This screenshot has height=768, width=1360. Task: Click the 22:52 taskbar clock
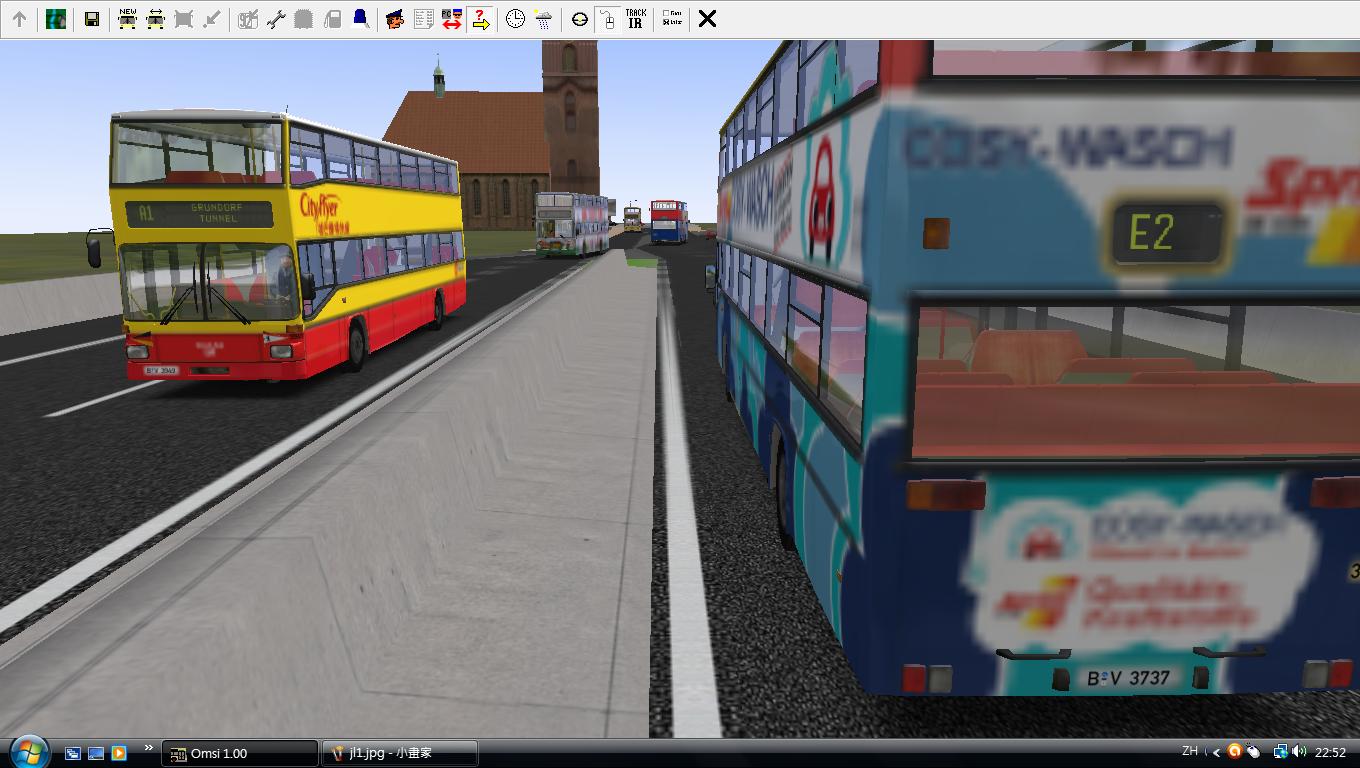pos(1330,753)
